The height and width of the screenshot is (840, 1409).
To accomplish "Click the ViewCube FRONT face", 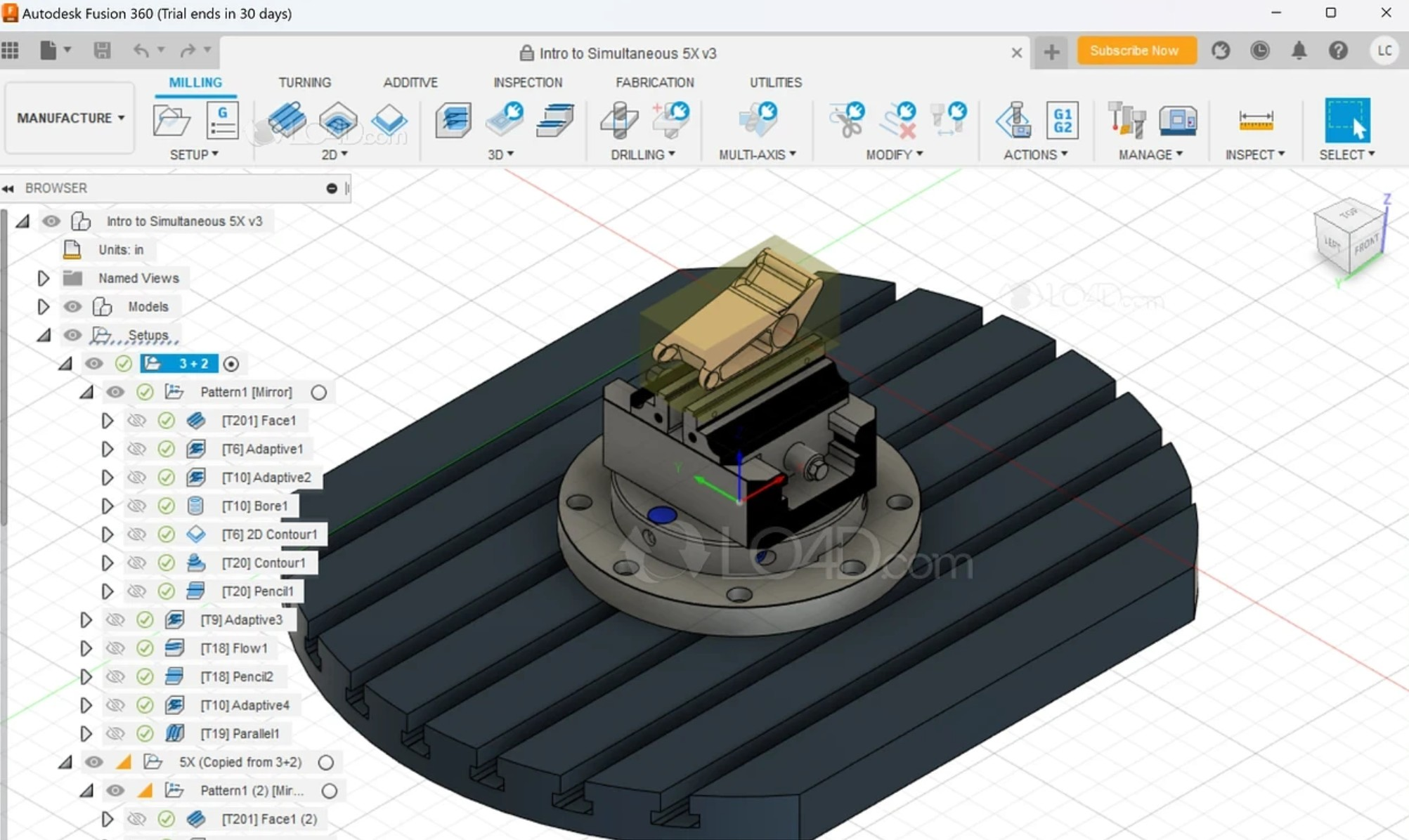I will [1365, 244].
